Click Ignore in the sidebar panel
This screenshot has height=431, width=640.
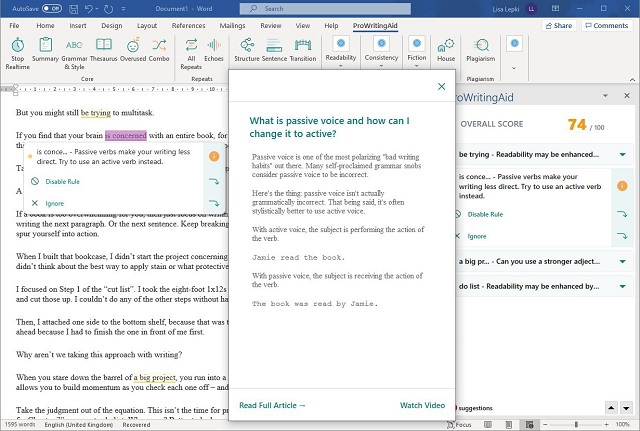coord(477,236)
